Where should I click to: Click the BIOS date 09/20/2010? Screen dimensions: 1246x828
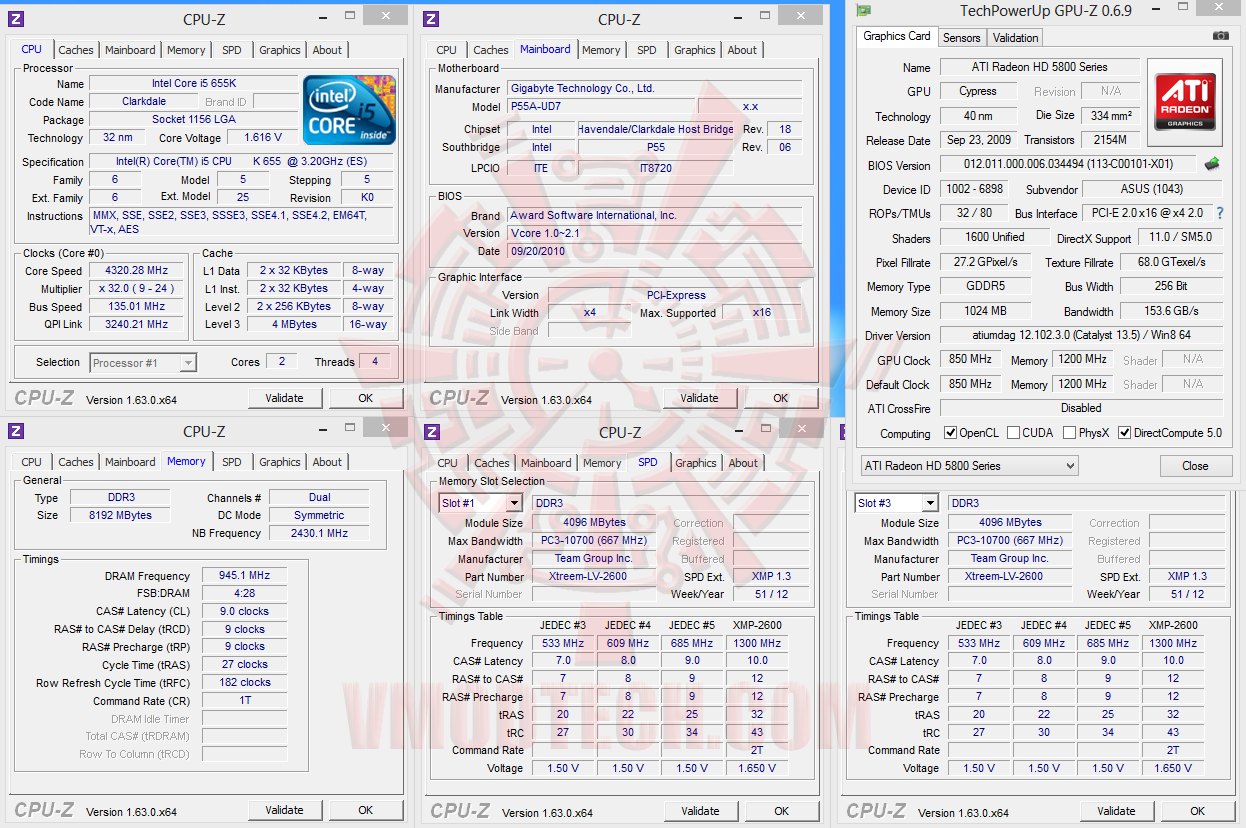655,251
